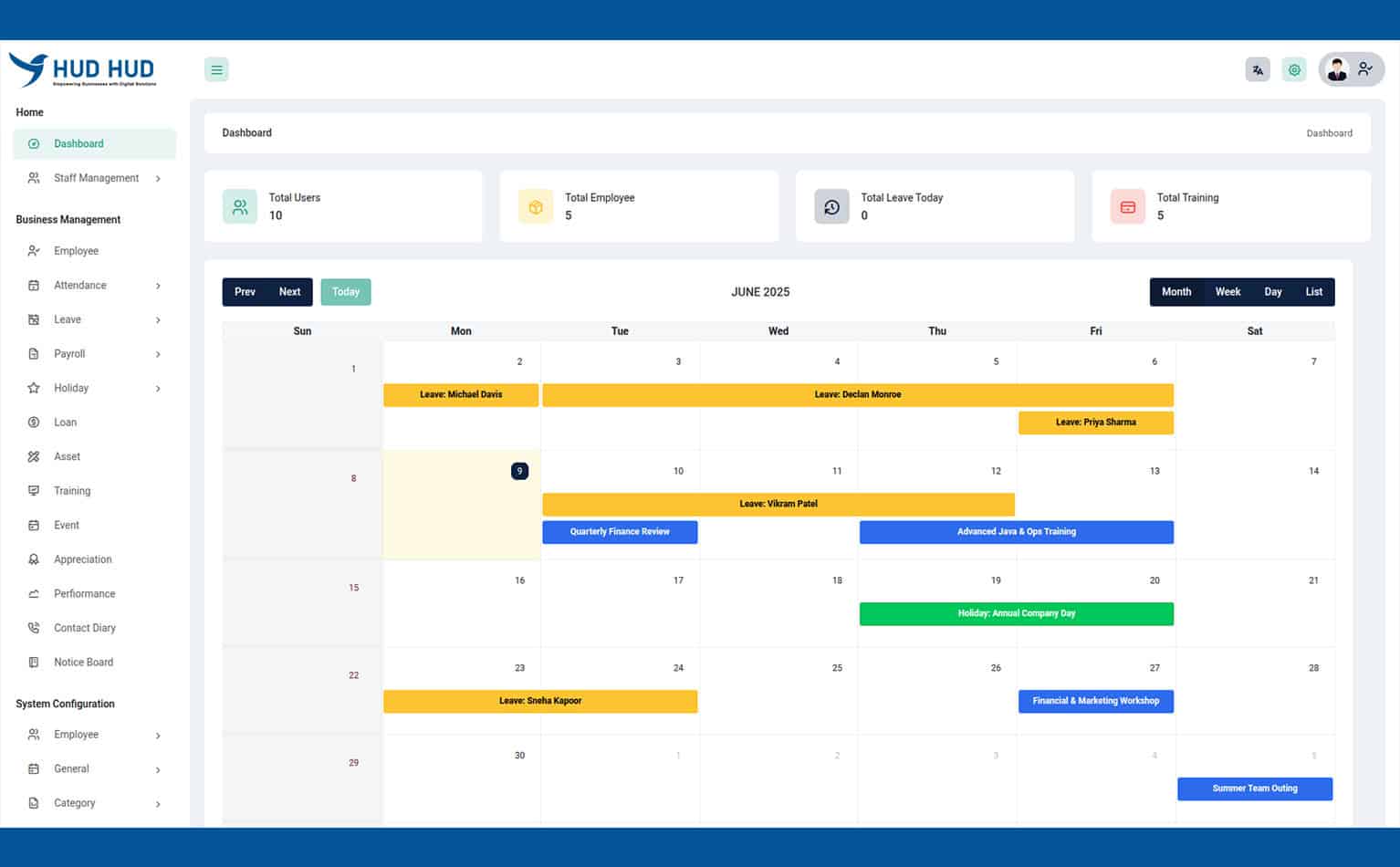Open the language translation icon
Image resolution: width=1400 pixels, height=867 pixels.
click(x=1258, y=69)
